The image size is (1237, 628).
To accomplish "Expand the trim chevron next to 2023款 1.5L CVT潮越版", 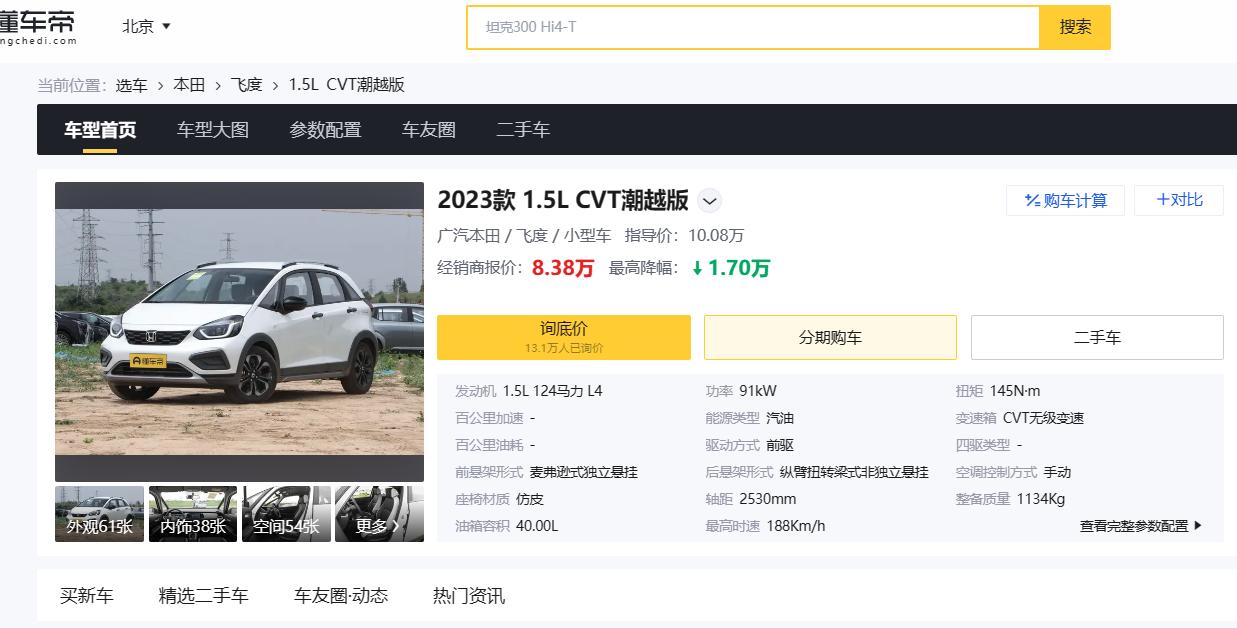I will (x=709, y=201).
